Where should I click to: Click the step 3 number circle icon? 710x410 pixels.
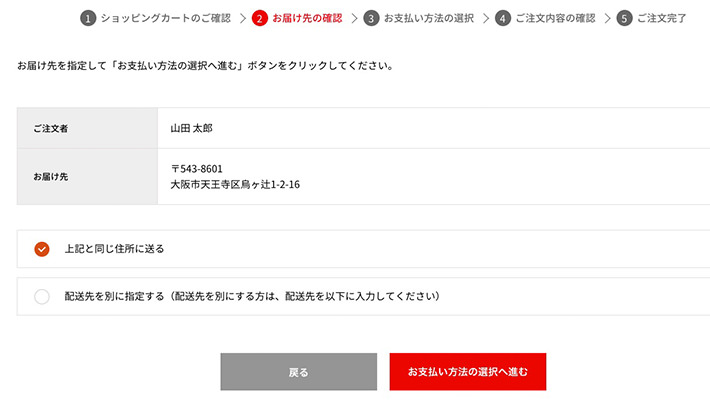tap(372, 18)
